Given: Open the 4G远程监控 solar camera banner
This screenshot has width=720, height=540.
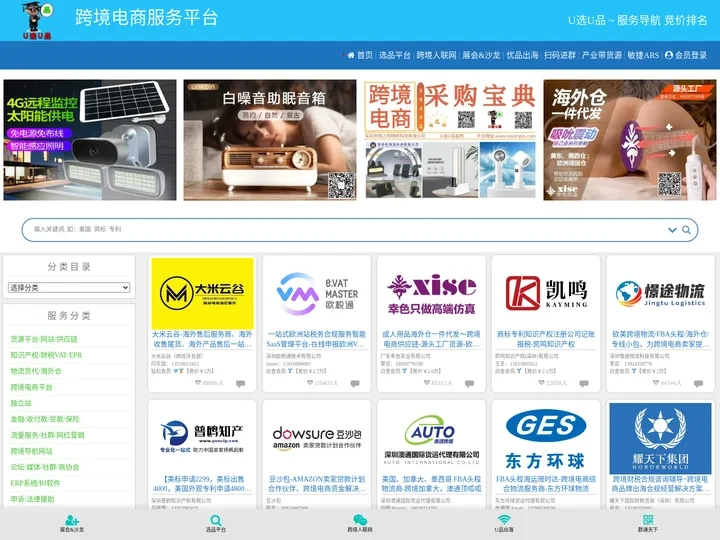Looking at the screenshot, I should click(90, 140).
